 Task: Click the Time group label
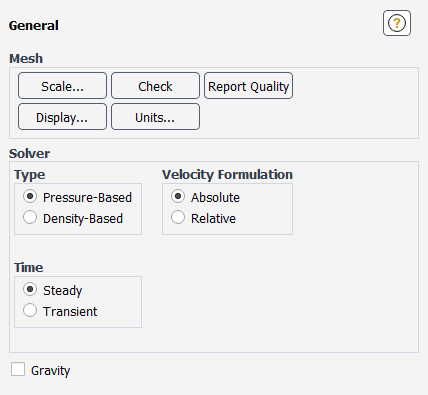[x=28, y=268]
